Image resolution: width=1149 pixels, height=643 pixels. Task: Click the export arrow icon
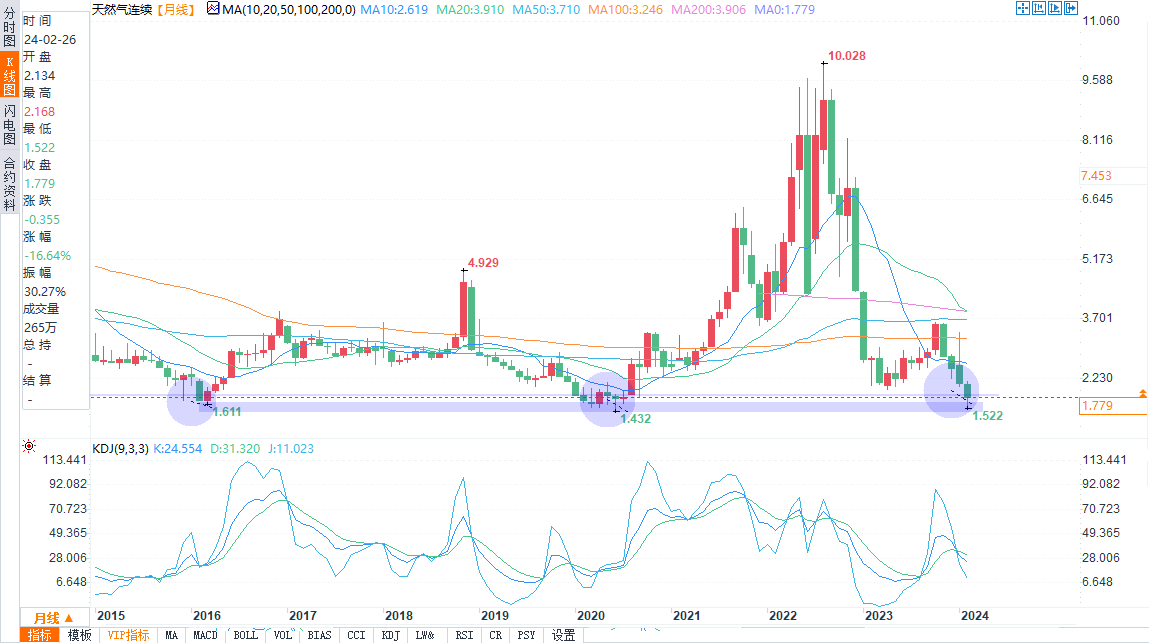1072,8
